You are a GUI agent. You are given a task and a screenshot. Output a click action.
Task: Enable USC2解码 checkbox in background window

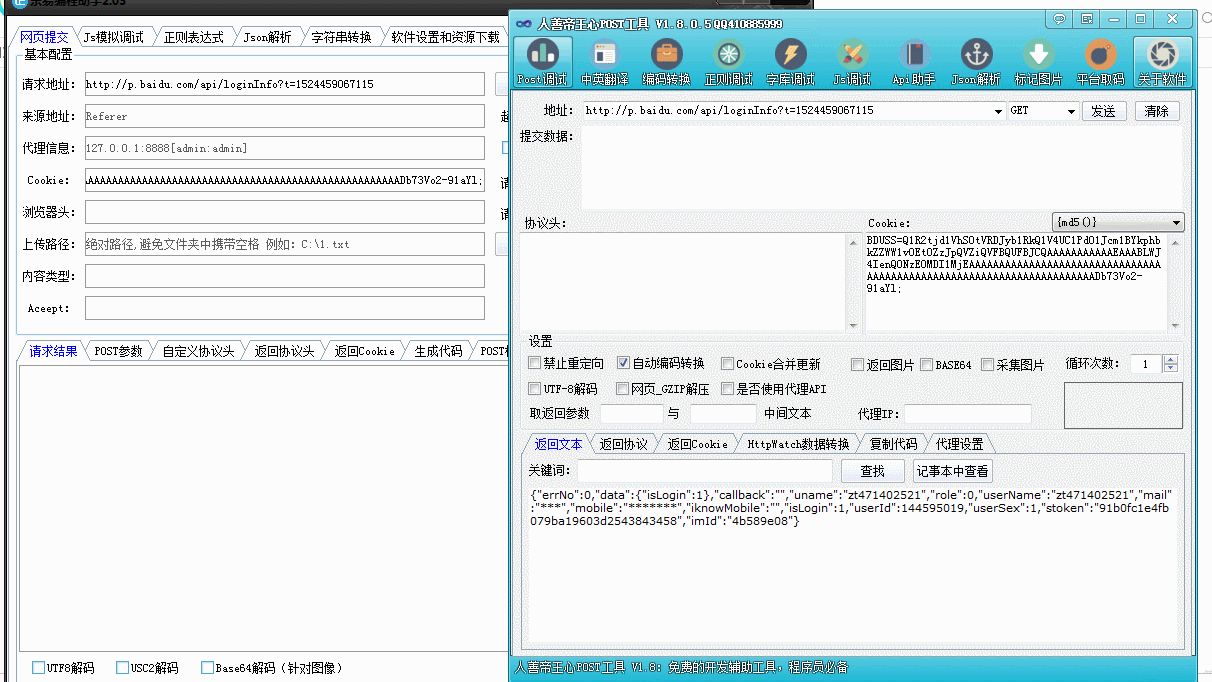(122, 668)
